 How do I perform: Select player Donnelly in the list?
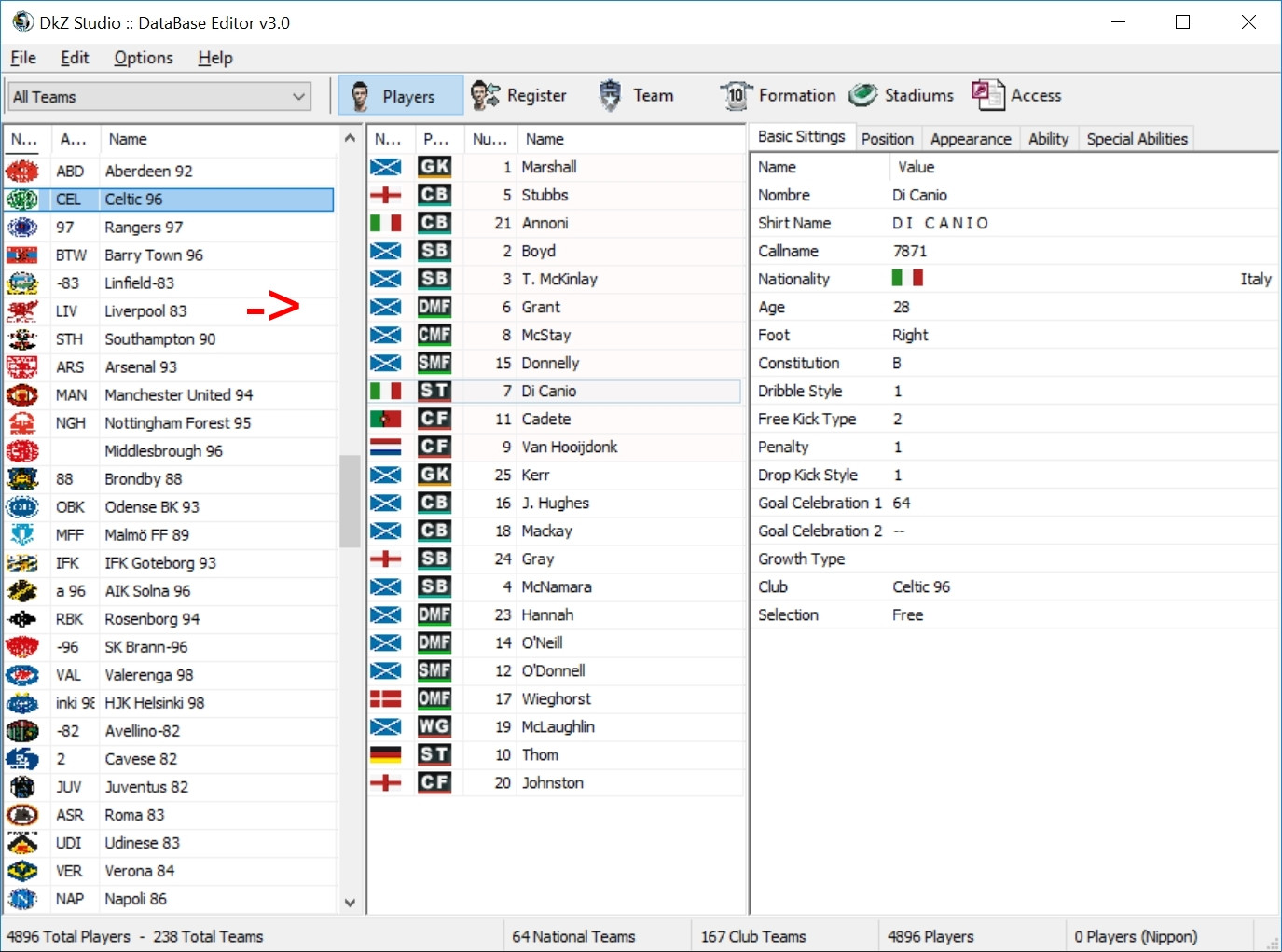click(x=556, y=364)
